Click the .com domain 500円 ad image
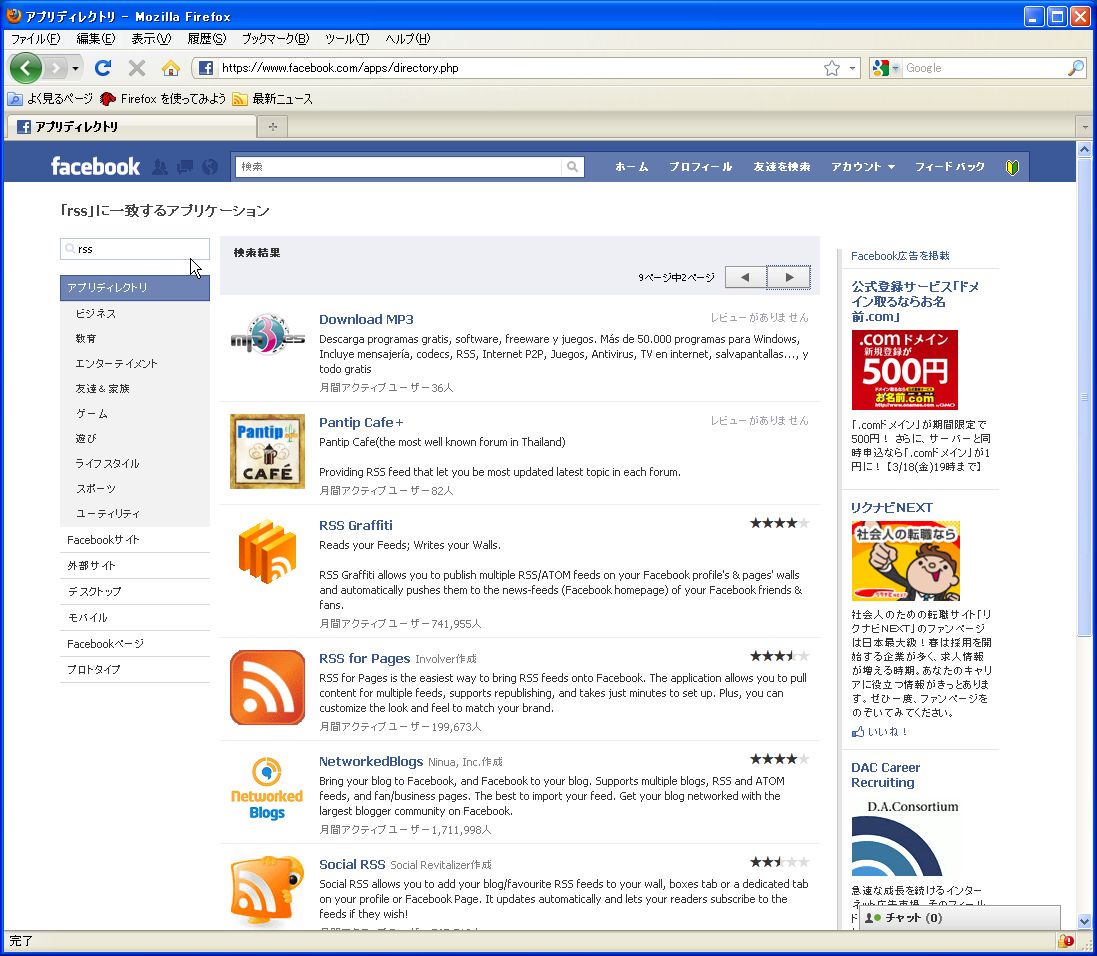Image resolution: width=1097 pixels, height=956 pixels. 904,370
